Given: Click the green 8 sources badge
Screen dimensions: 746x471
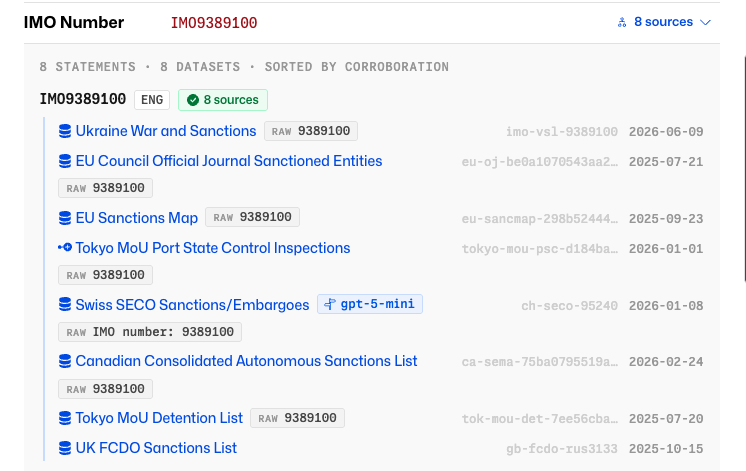Looking at the screenshot, I should (x=223, y=100).
